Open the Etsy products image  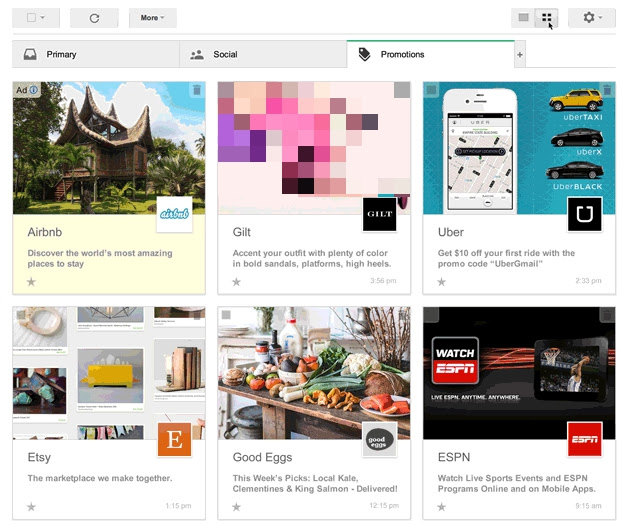(109, 373)
